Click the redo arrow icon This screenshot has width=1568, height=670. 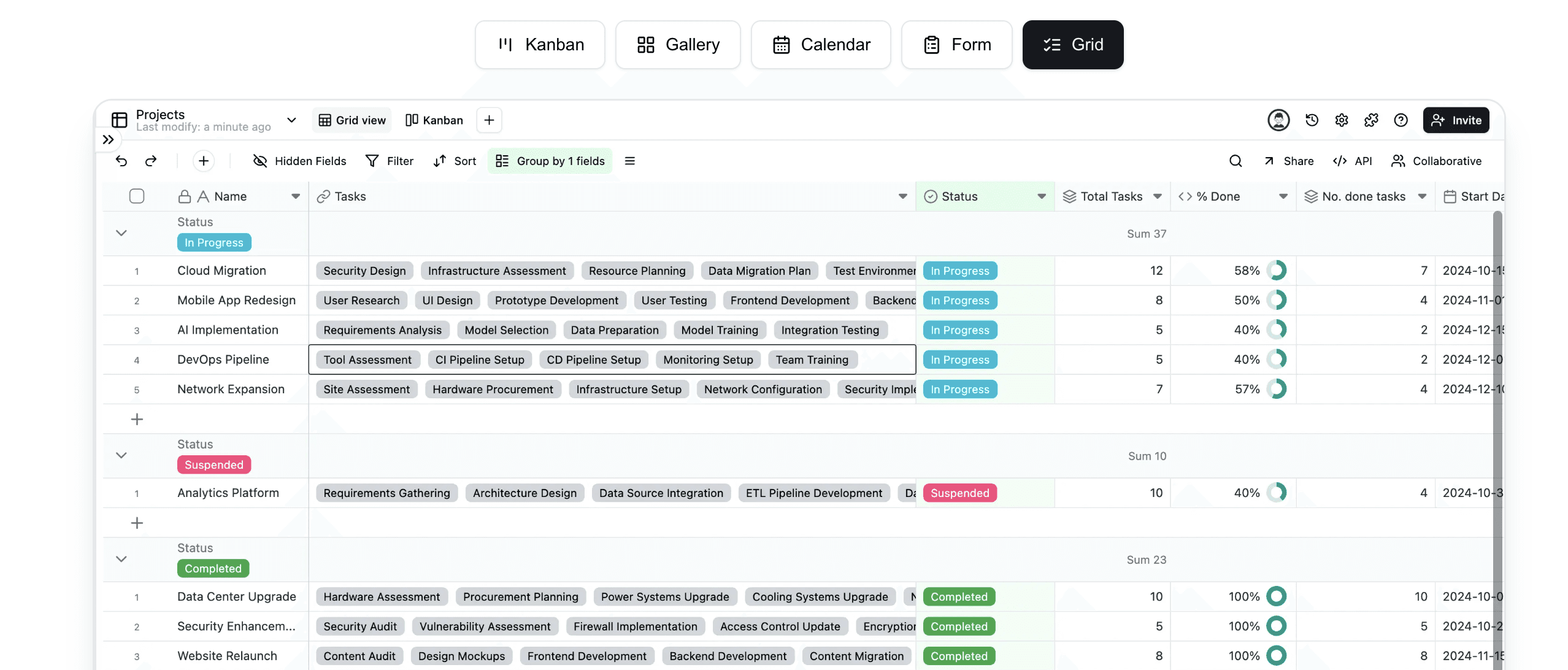point(151,161)
